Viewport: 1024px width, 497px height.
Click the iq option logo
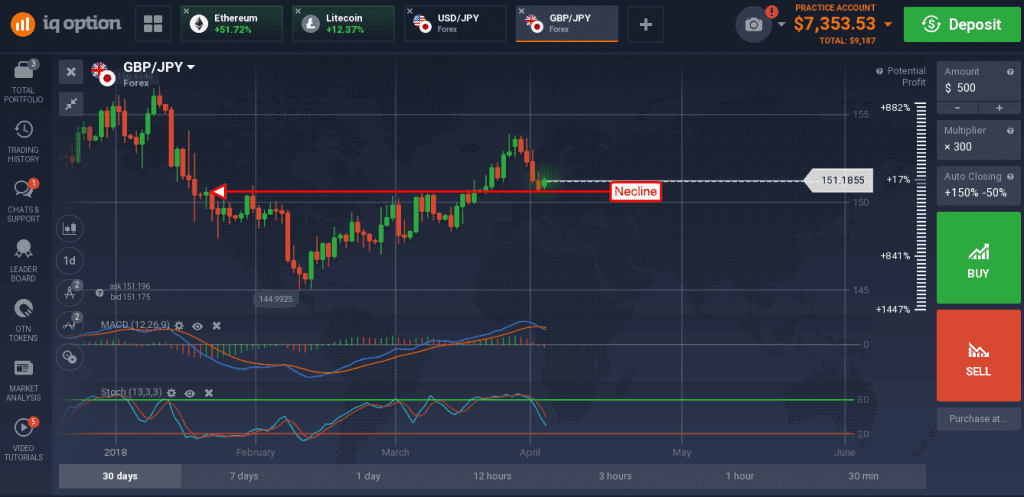pyautogui.click(x=66, y=24)
